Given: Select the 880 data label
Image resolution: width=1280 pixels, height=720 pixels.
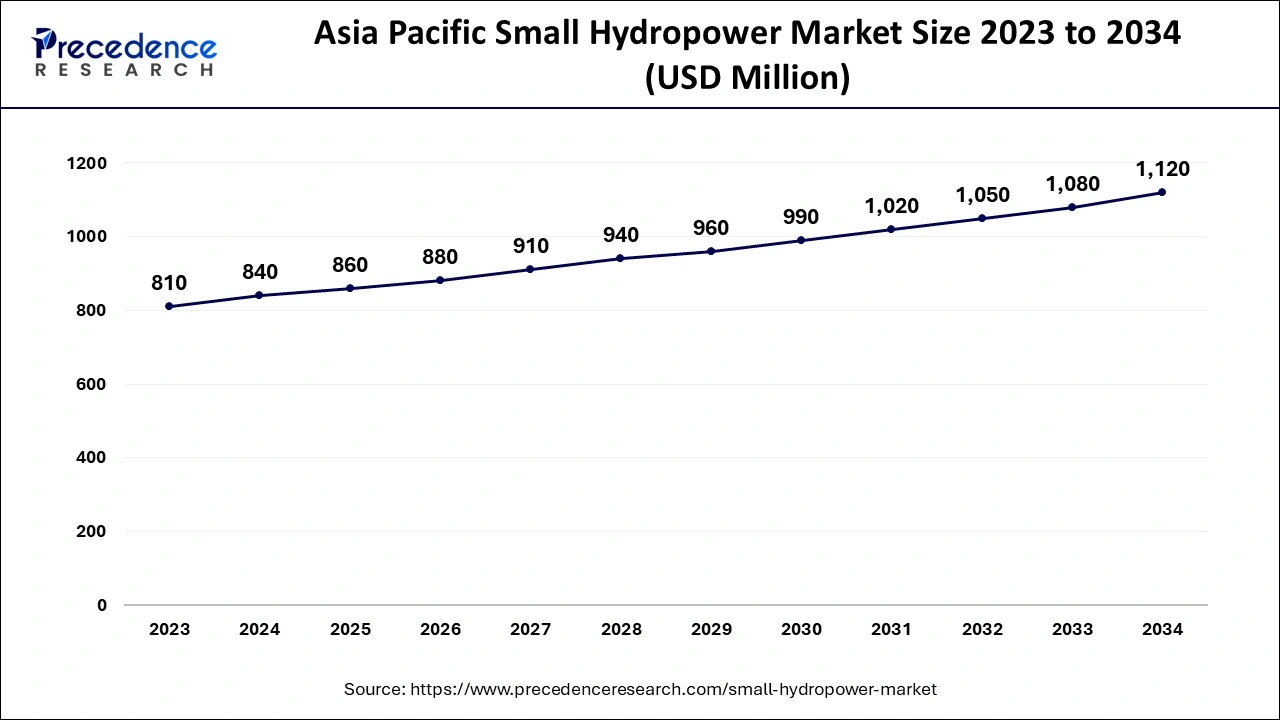Looking at the screenshot, I should click(x=440, y=257).
